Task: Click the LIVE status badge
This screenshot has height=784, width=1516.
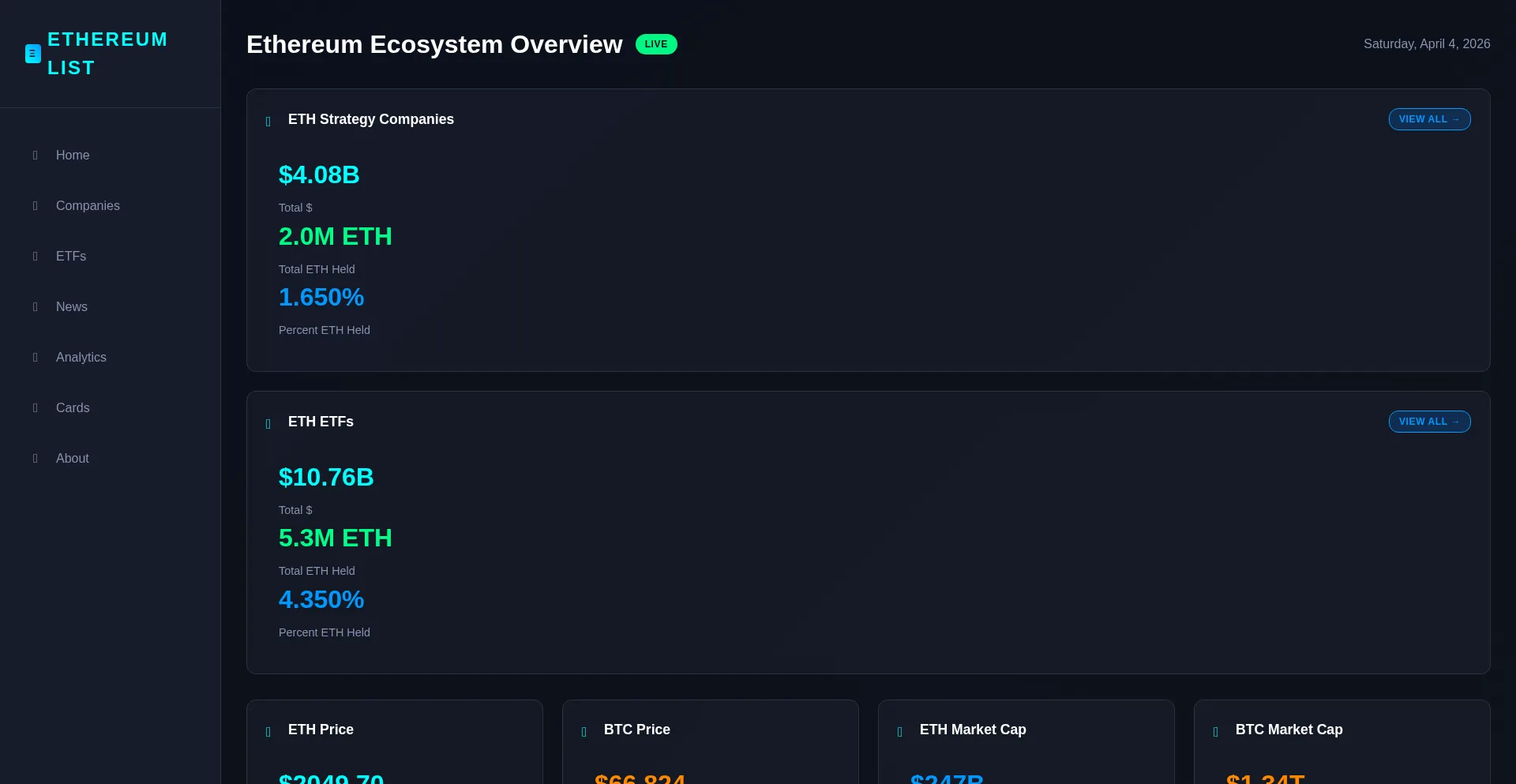Action: tap(656, 44)
